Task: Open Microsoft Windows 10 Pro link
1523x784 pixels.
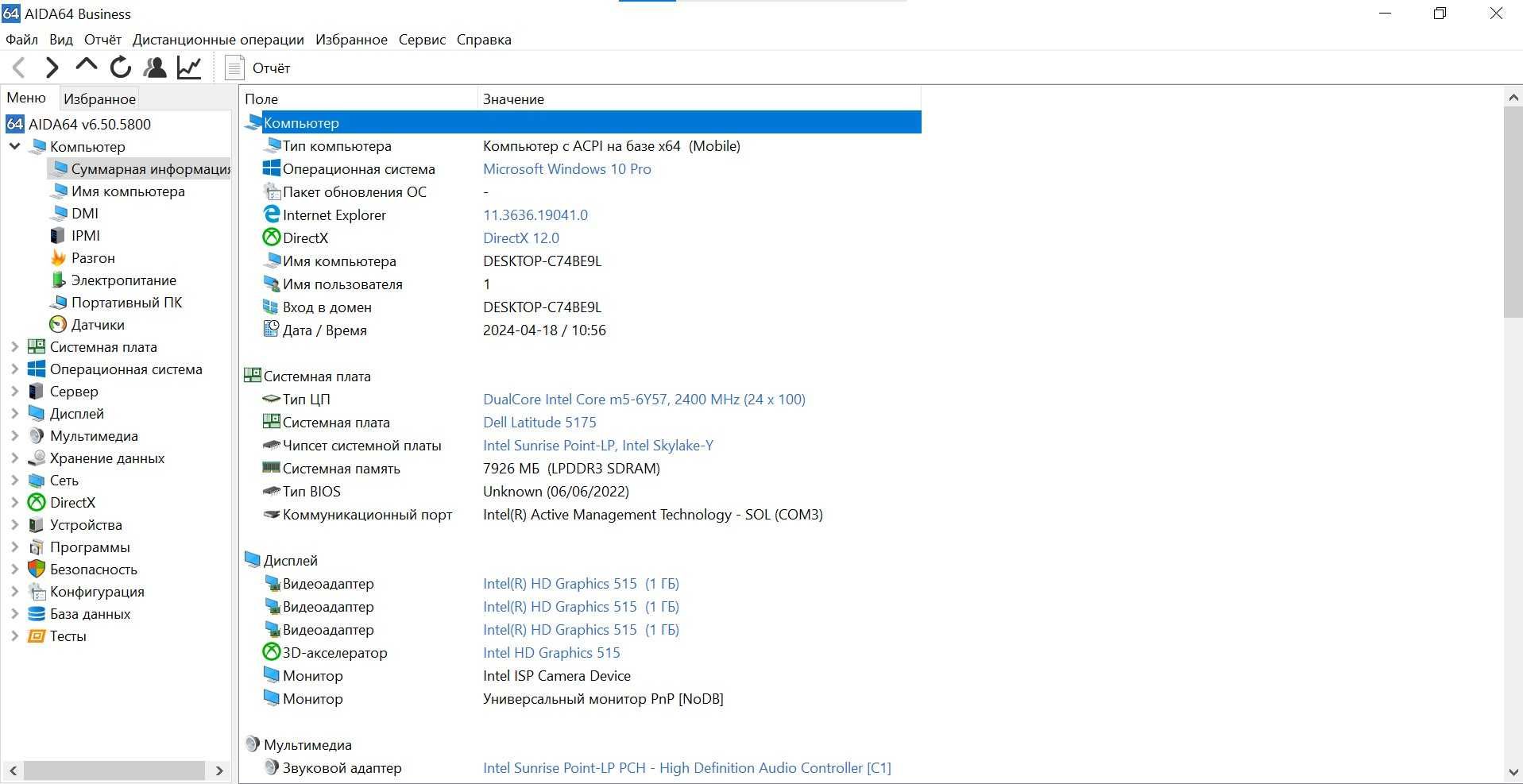Action: click(567, 169)
